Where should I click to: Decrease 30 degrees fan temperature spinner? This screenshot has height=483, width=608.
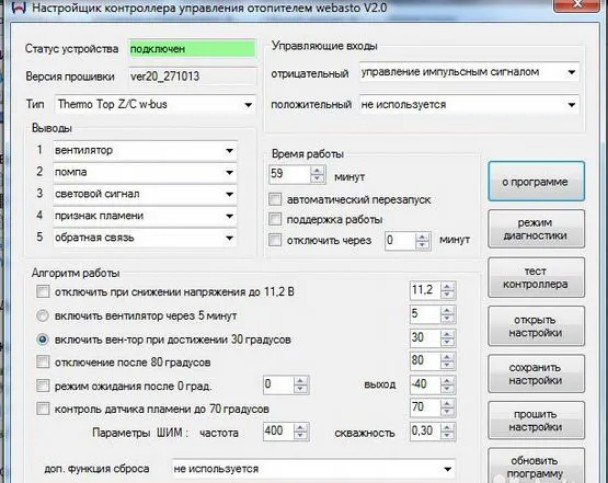[447, 342]
